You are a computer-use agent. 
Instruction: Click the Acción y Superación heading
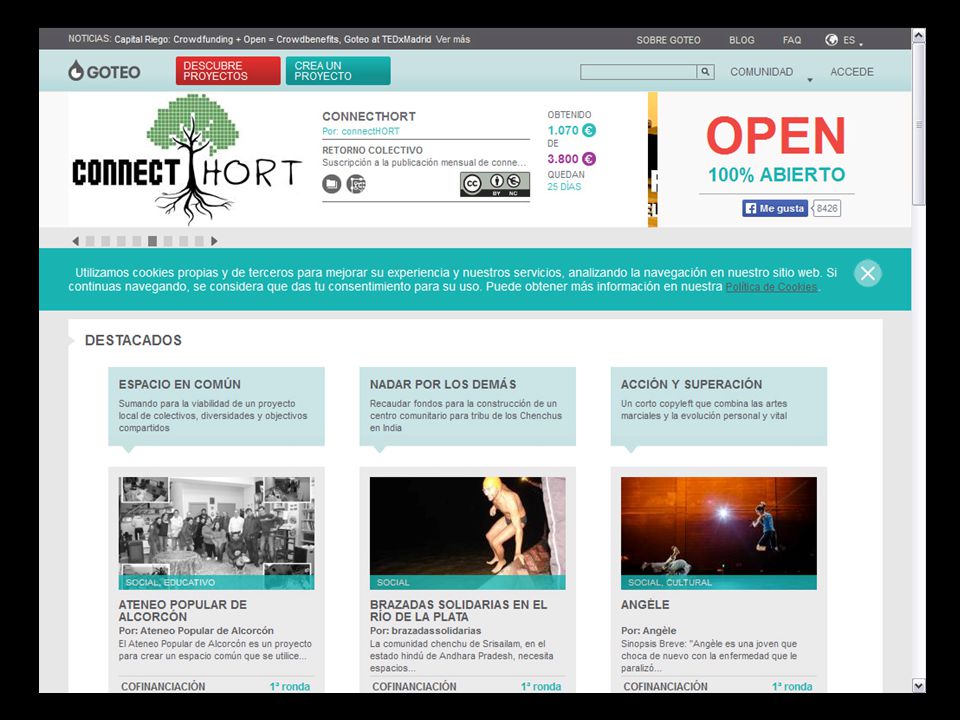click(x=691, y=384)
